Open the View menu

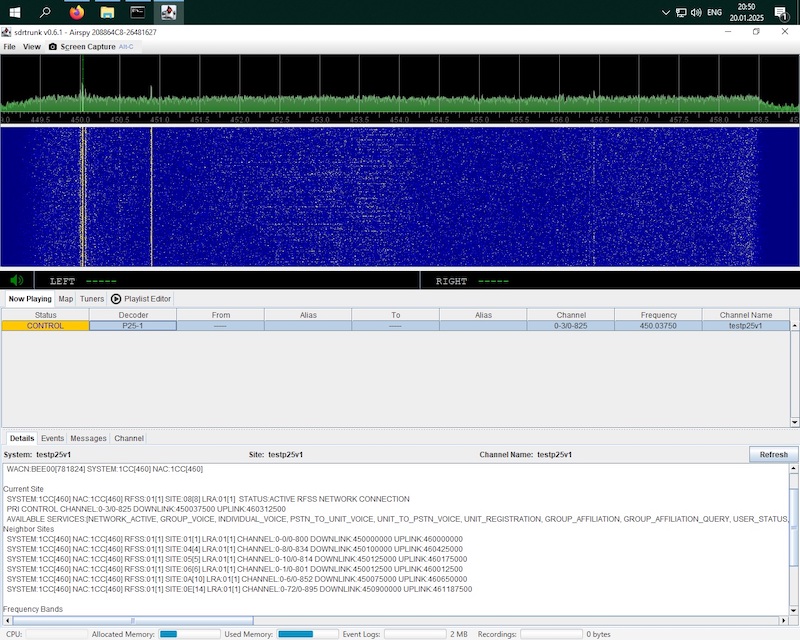click(x=32, y=47)
